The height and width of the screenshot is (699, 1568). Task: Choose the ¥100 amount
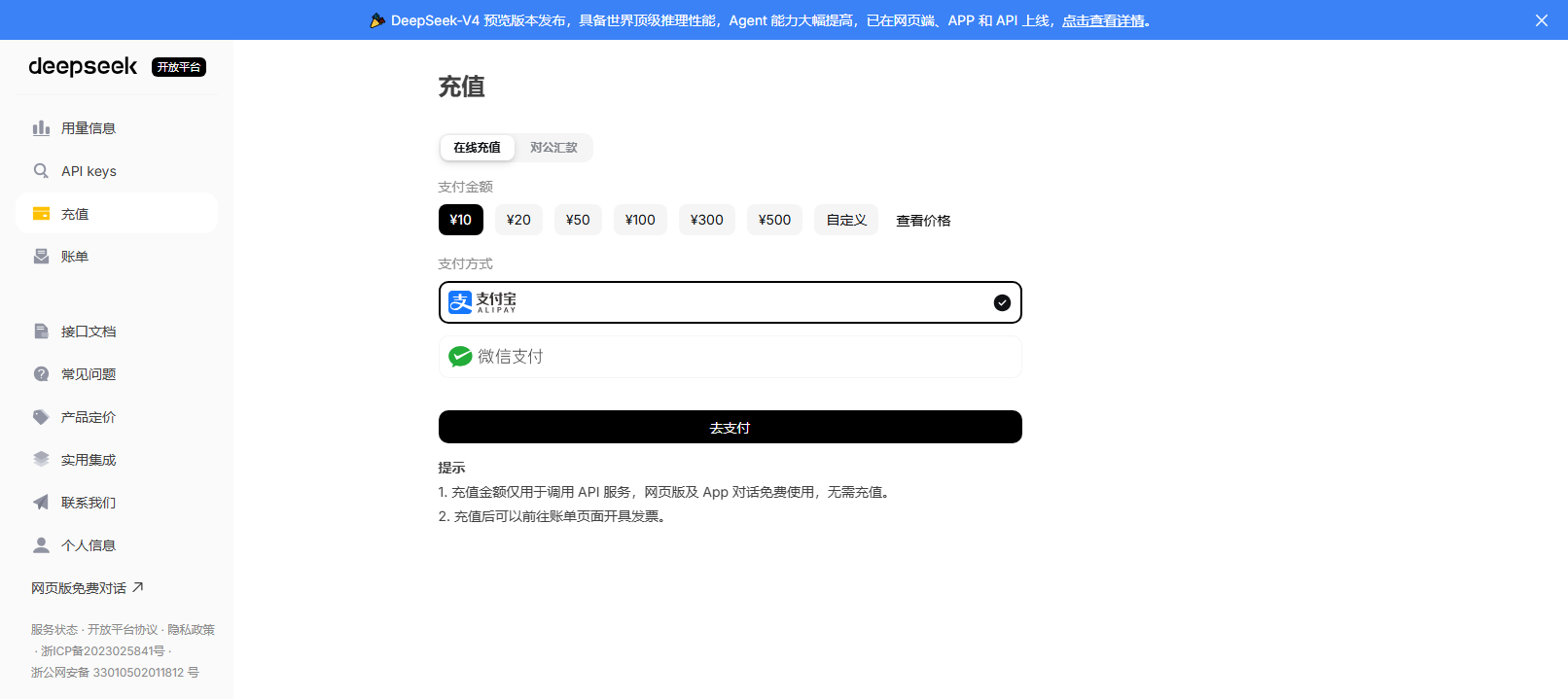pos(640,220)
